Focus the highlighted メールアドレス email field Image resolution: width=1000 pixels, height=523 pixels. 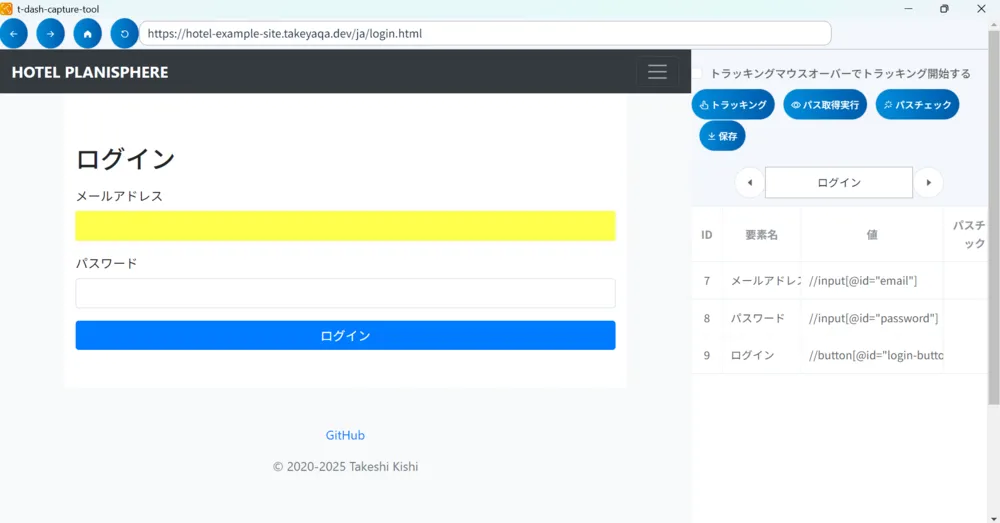click(x=345, y=226)
